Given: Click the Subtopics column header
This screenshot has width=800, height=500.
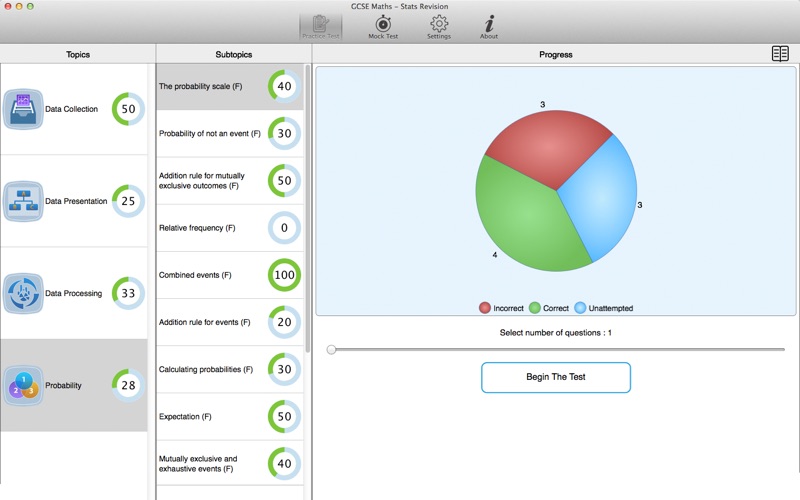Looking at the screenshot, I should click(234, 54).
